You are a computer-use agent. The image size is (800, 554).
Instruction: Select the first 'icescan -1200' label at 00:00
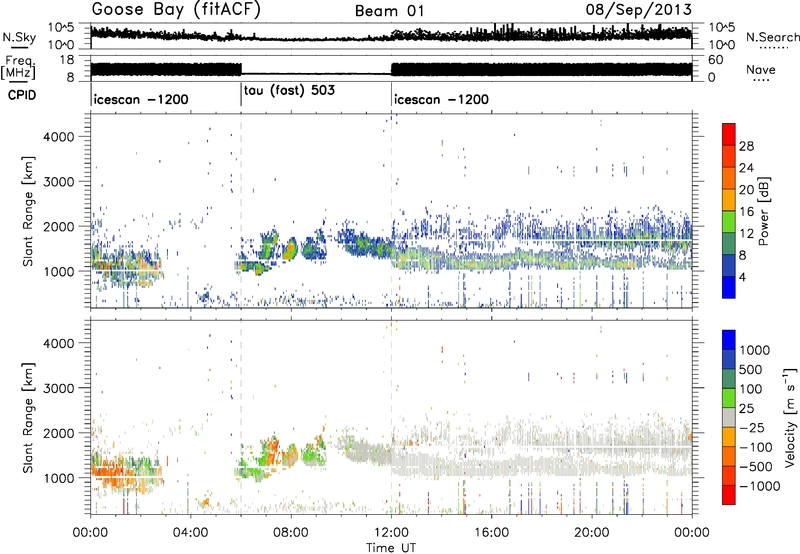coord(141,99)
